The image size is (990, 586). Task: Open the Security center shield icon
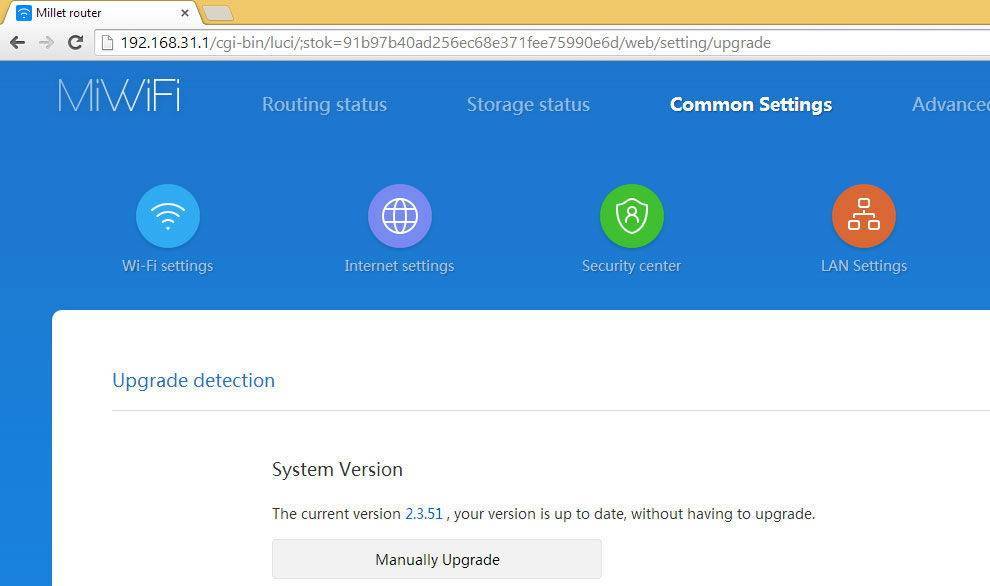click(x=632, y=216)
